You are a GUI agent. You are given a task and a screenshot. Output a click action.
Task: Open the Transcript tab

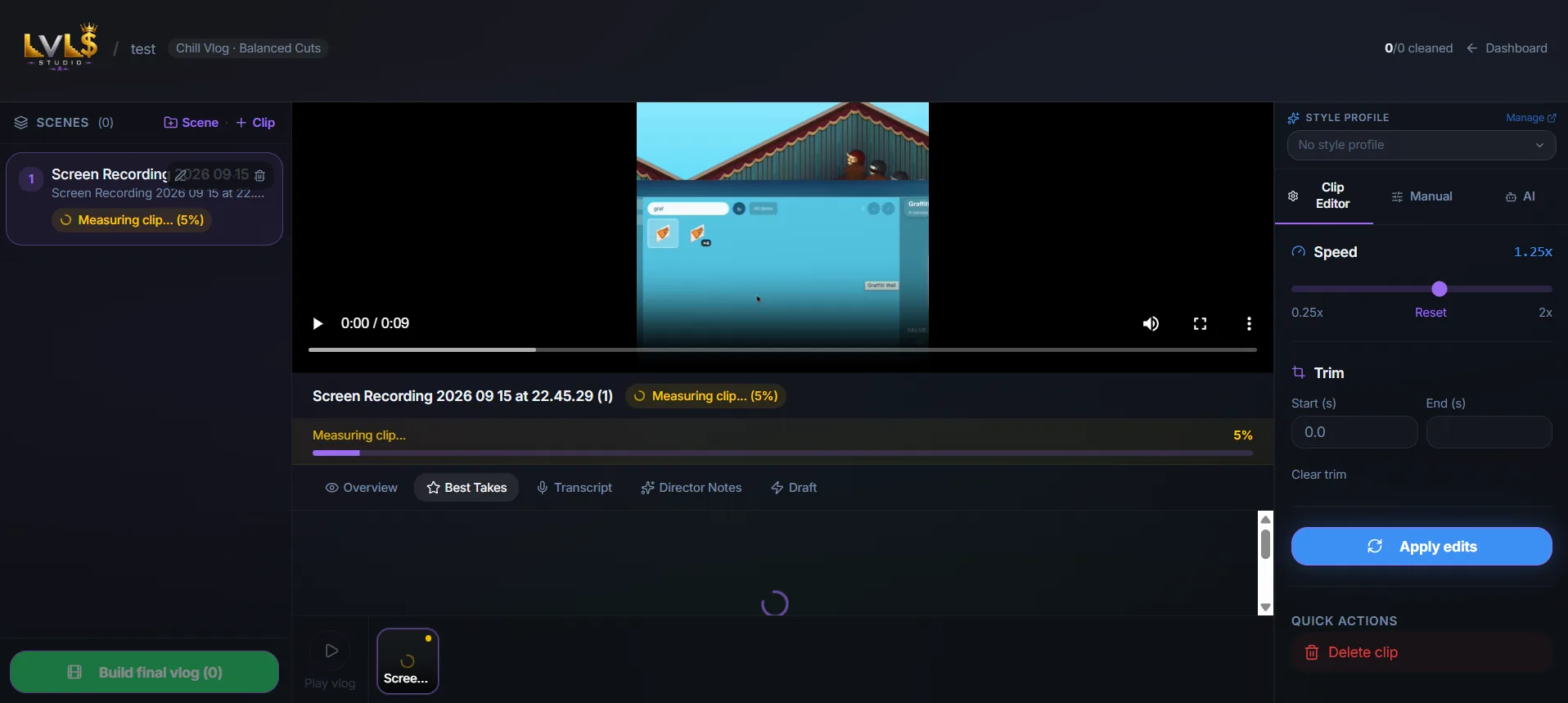[574, 488]
